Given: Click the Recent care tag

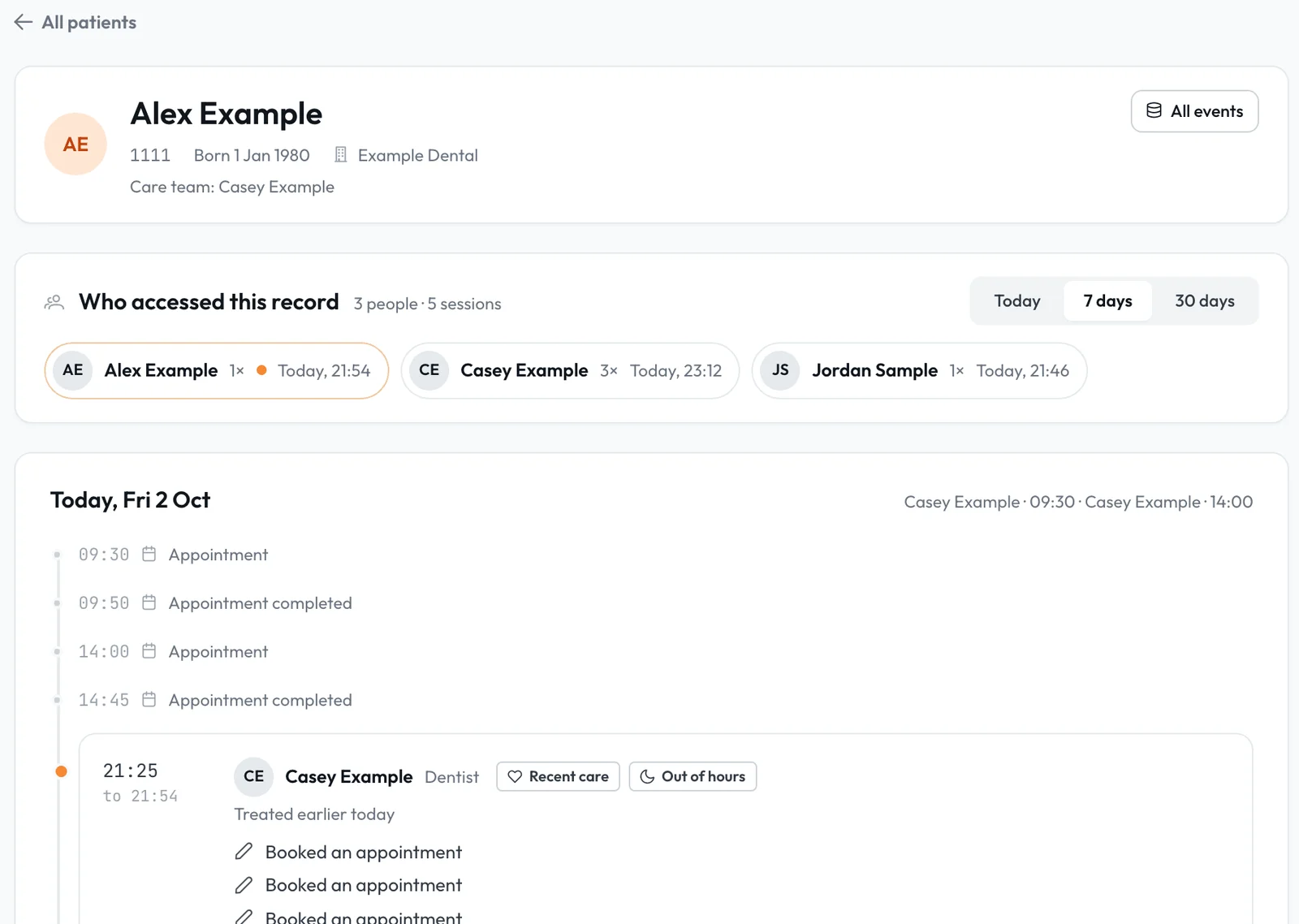Looking at the screenshot, I should click(x=558, y=776).
